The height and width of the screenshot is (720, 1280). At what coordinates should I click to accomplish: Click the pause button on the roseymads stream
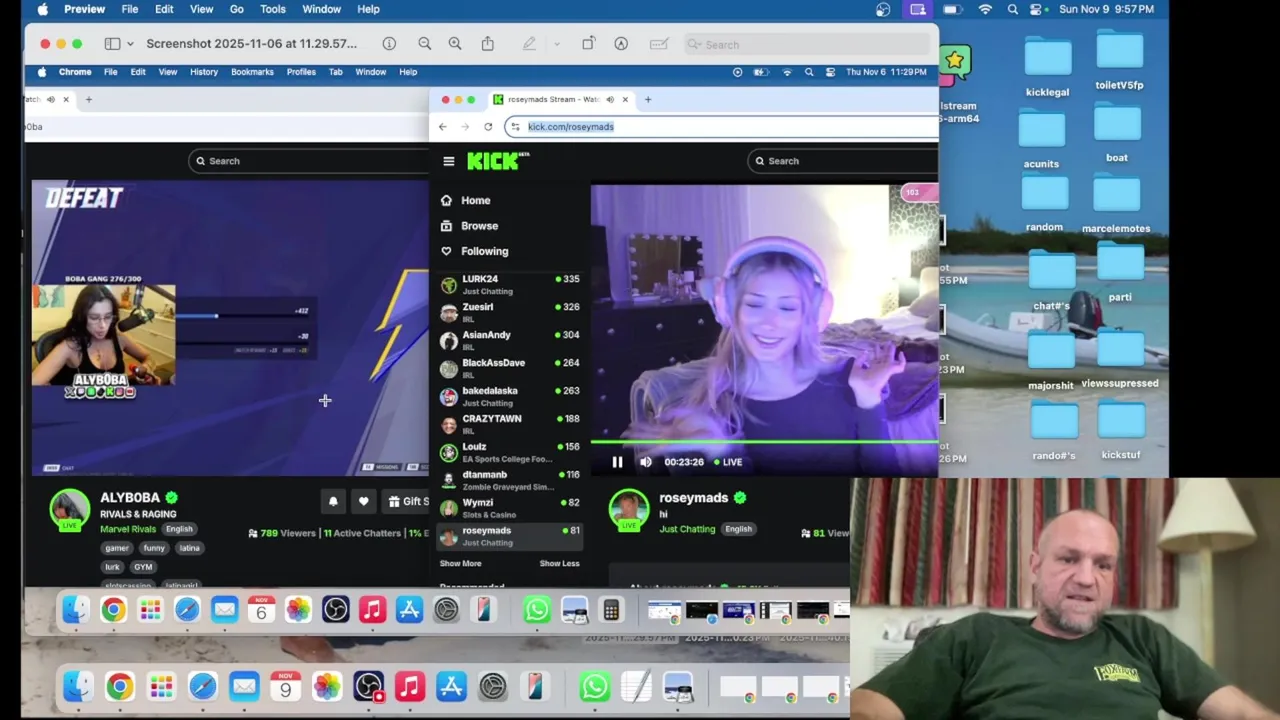617,462
